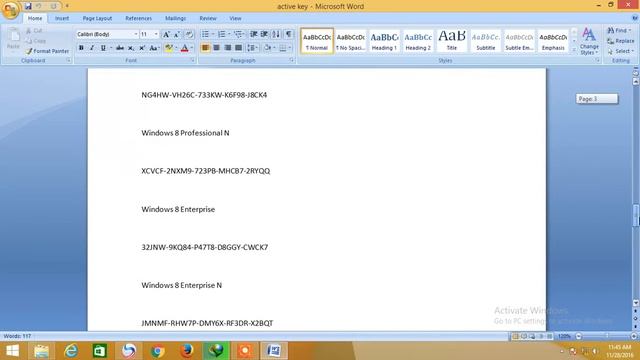Increase paragraph indent
Image resolution: width=640 pixels, height=360 pixels.
click(264, 34)
